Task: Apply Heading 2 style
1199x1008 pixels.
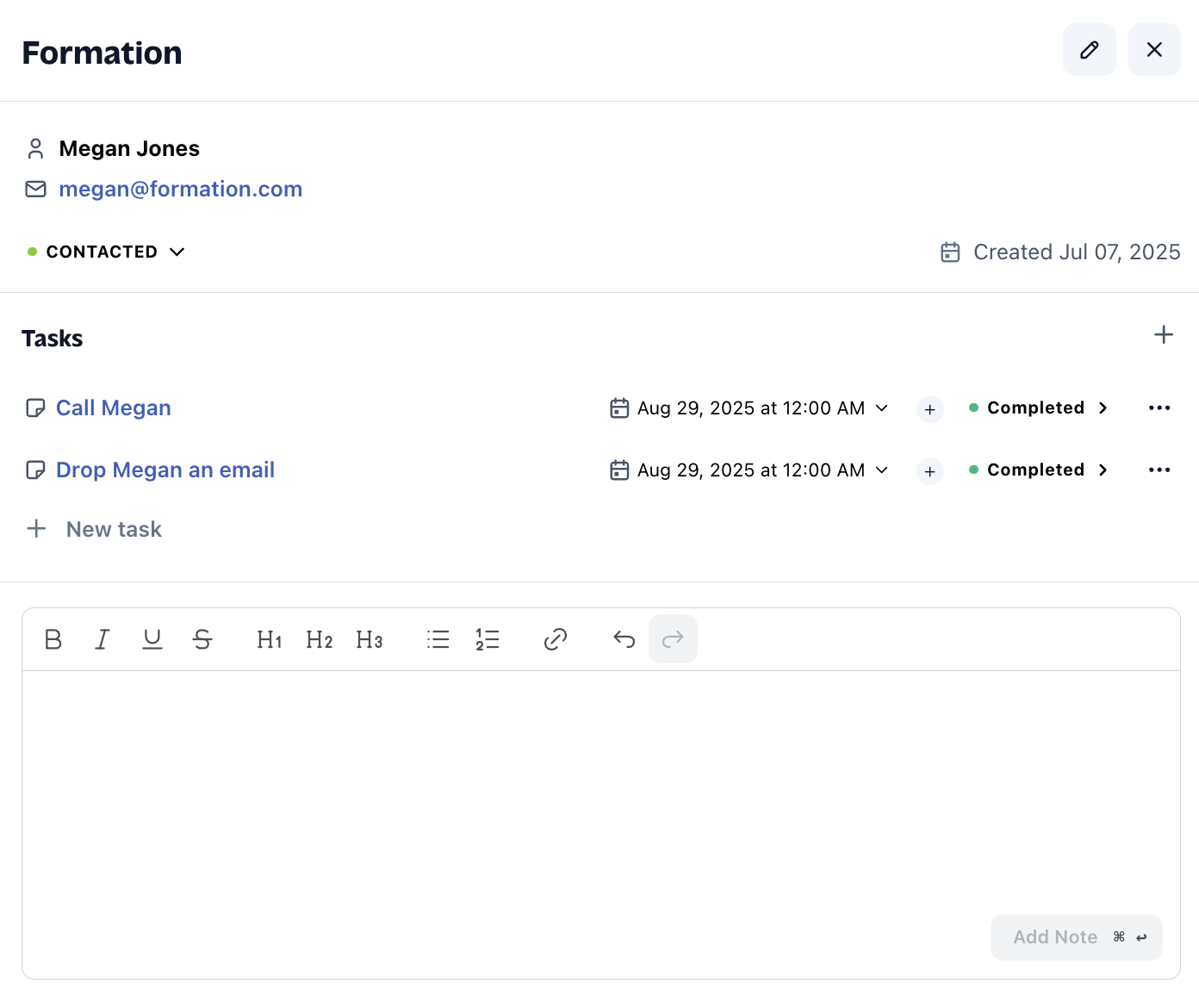Action: coord(320,639)
